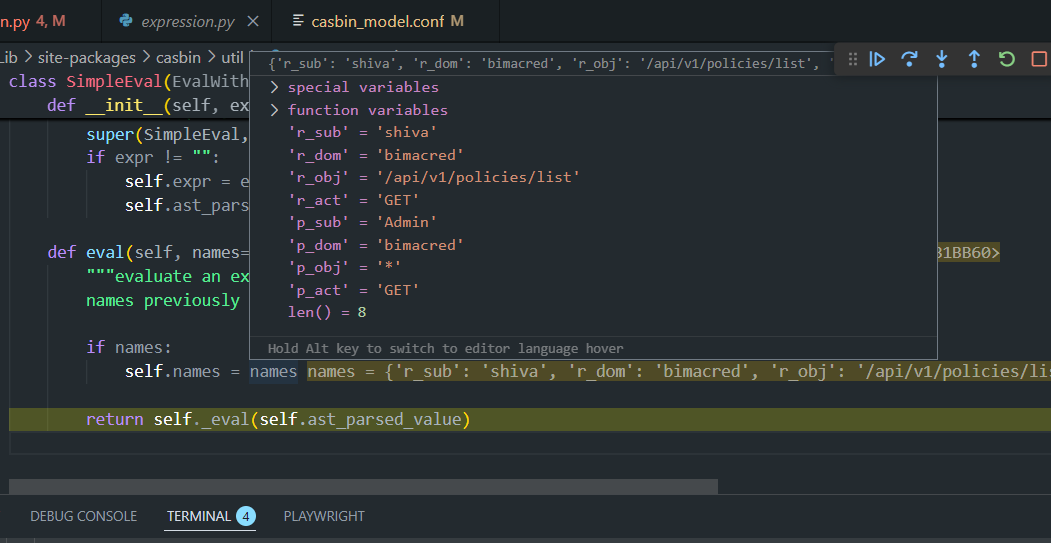Viewport: 1051px width, 543px height.
Task: Click the site-packages breadcrumb
Action: point(86,58)
